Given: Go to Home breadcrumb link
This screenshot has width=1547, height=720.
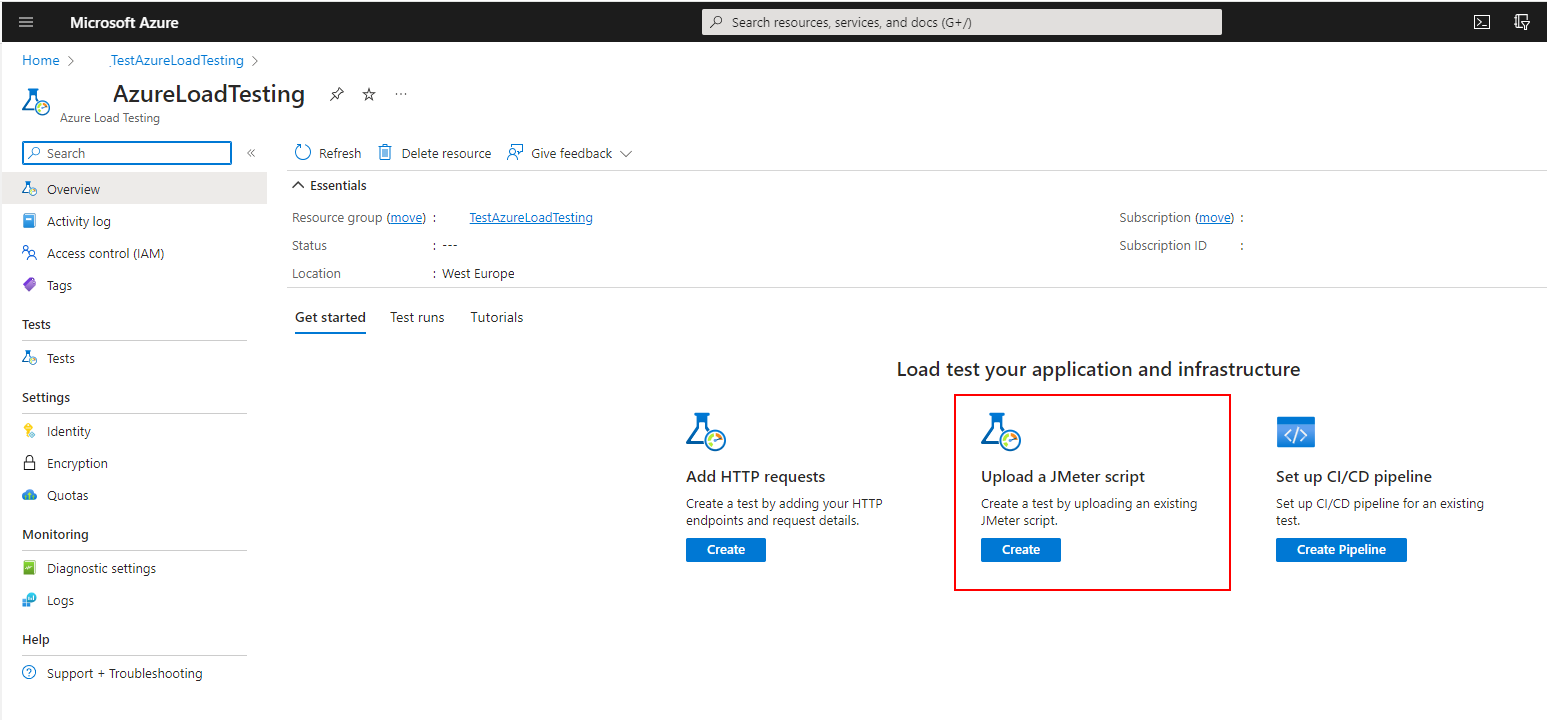Looking at the screenshot, I should [x=41, y=60].
